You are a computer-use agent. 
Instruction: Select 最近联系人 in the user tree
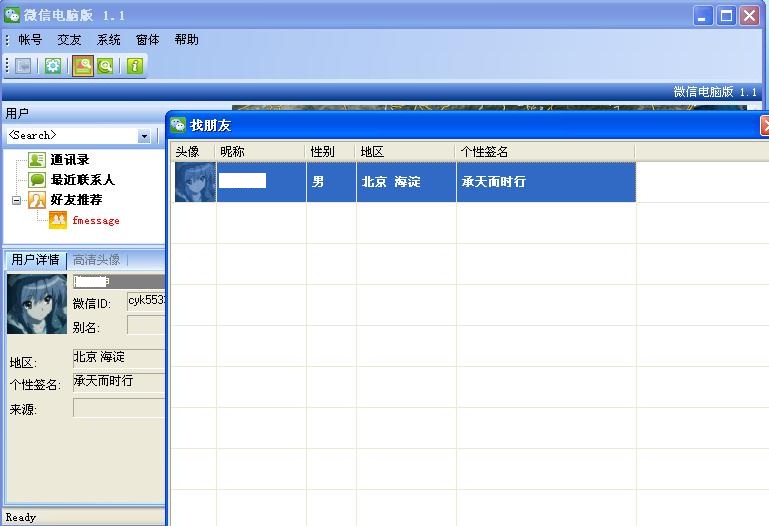point(82,180)
